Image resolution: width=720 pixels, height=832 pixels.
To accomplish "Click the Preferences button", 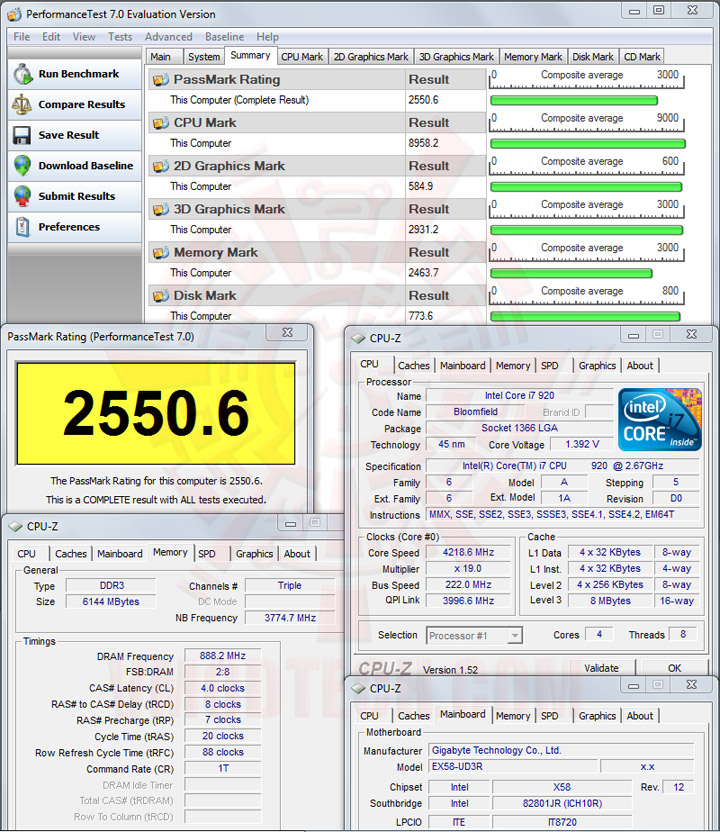I will pyautogui.click(x=75, y=227).
